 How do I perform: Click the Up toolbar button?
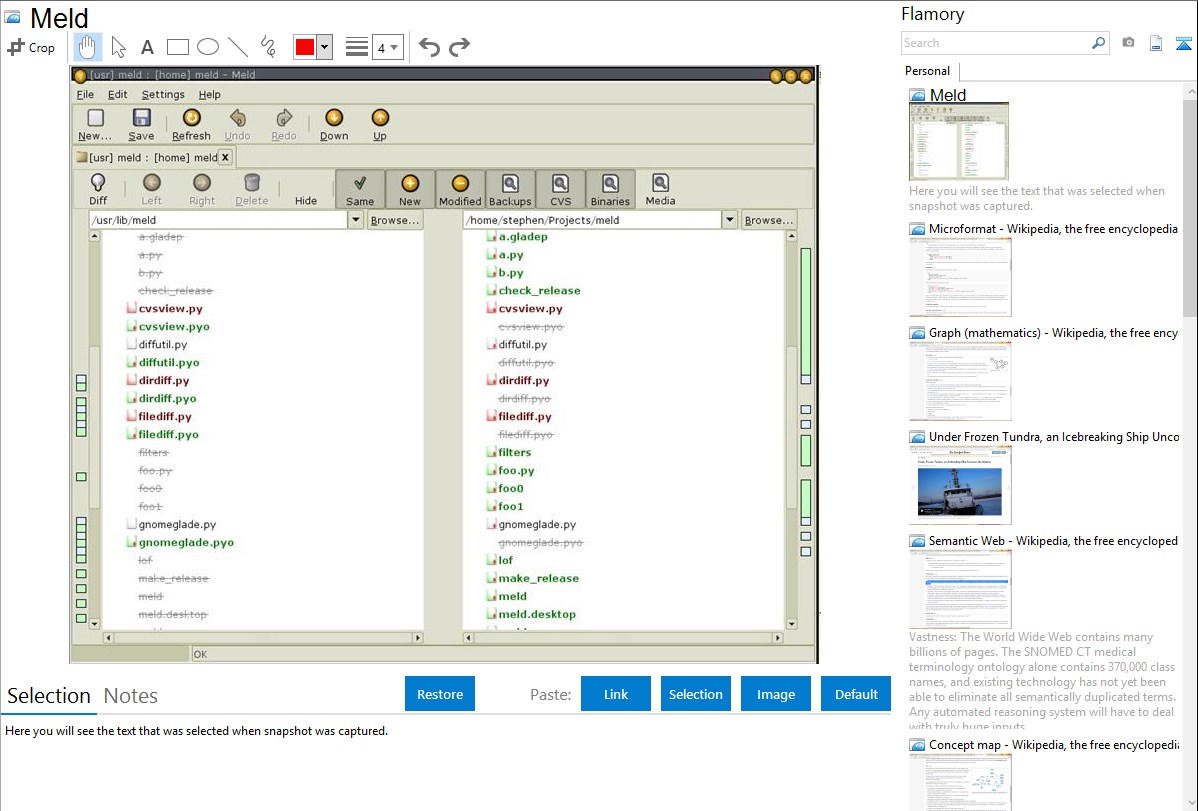(380, 125)
